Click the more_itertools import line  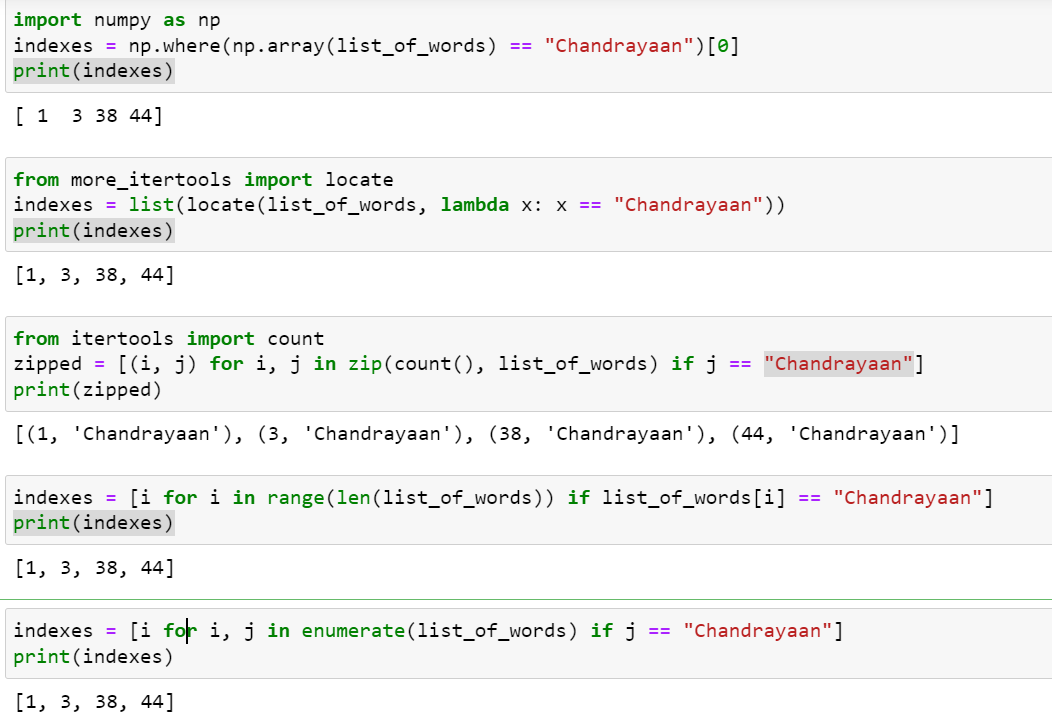pos(200,179)
